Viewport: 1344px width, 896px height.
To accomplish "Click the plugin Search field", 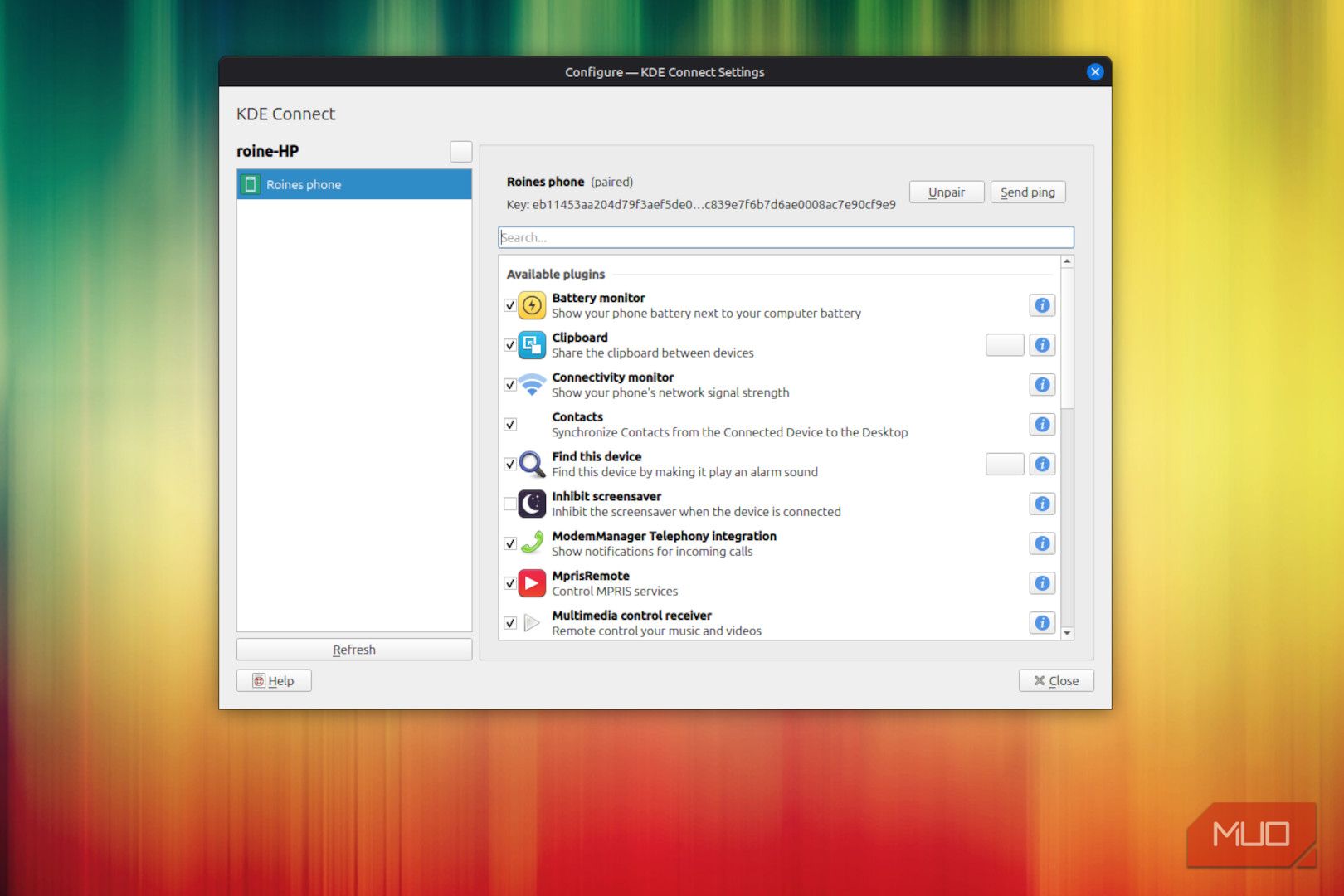I will (785, 237).
